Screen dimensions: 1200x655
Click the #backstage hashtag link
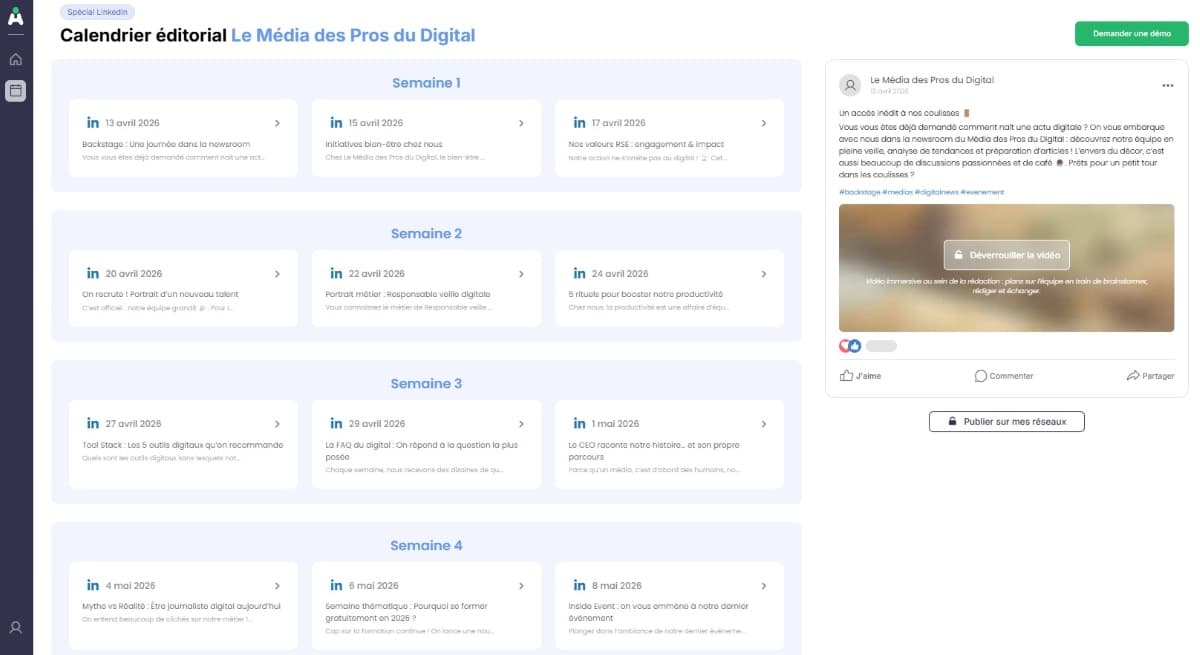(x=859, y=192)
